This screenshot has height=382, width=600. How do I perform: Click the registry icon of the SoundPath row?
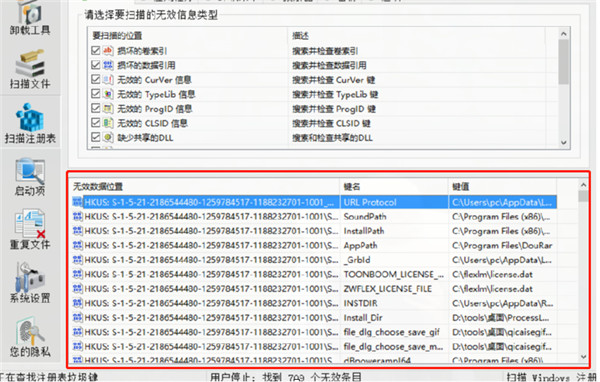click(x=78, y=216)
